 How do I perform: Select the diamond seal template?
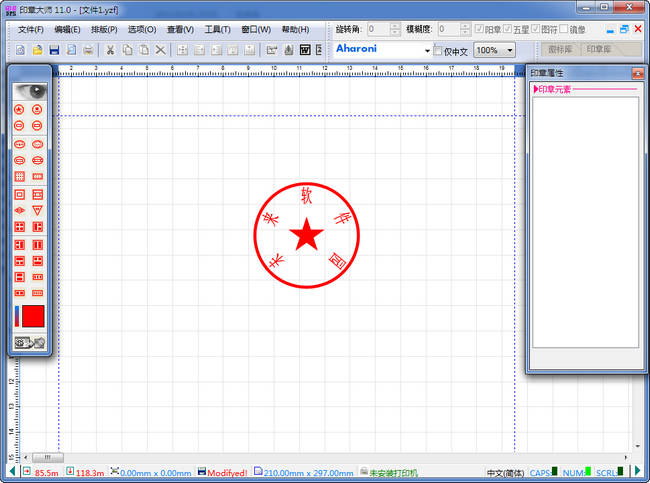19,211
